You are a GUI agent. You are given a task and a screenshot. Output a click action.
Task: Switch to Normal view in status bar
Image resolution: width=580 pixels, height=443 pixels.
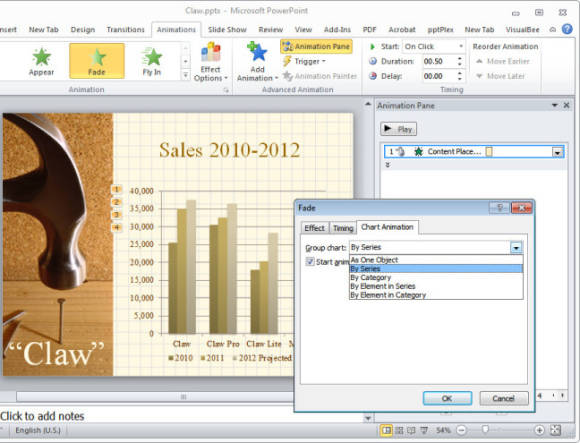pos(387,430)
